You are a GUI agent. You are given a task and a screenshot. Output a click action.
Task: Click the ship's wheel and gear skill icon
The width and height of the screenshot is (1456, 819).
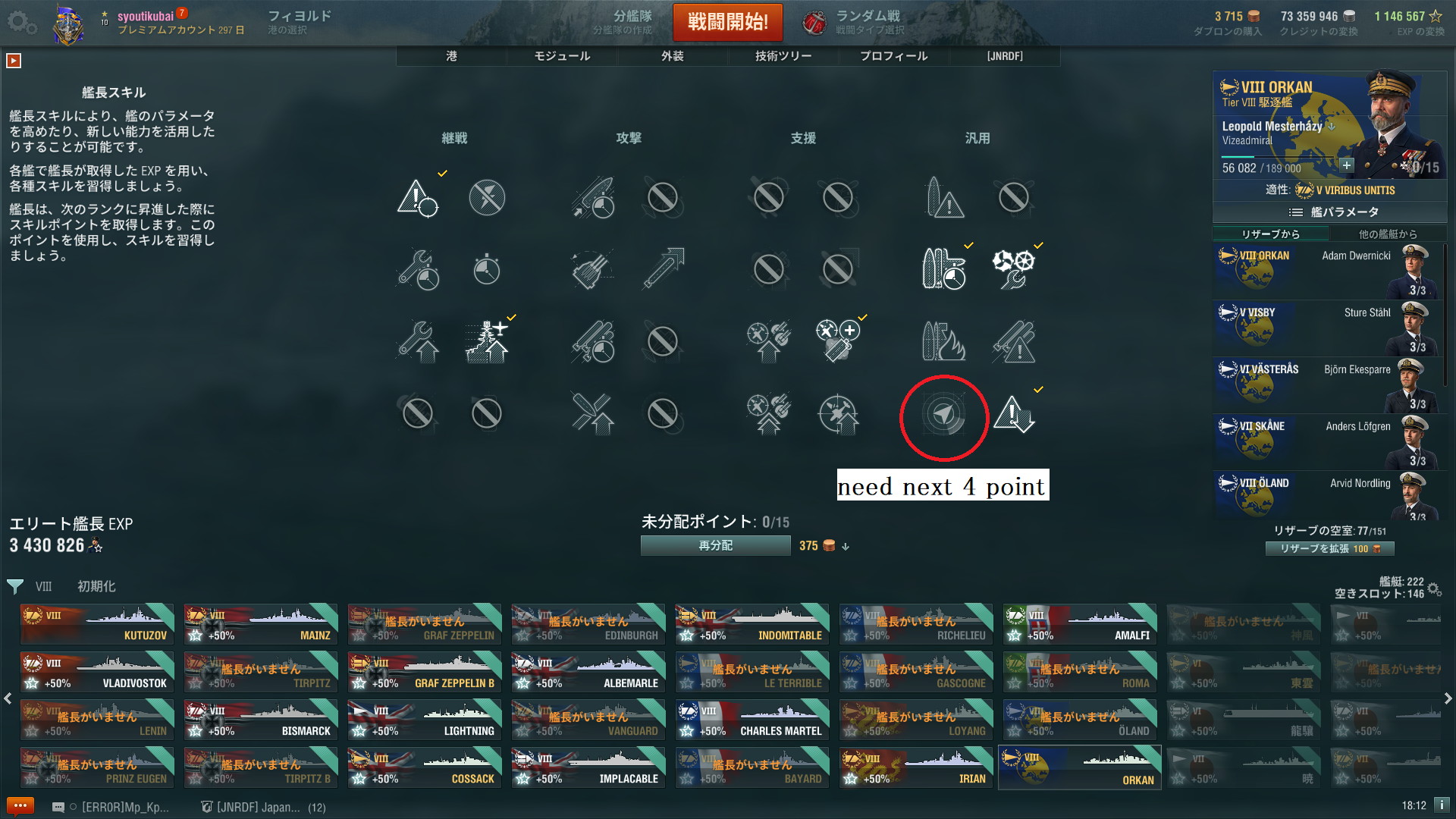coord(1013,269)
